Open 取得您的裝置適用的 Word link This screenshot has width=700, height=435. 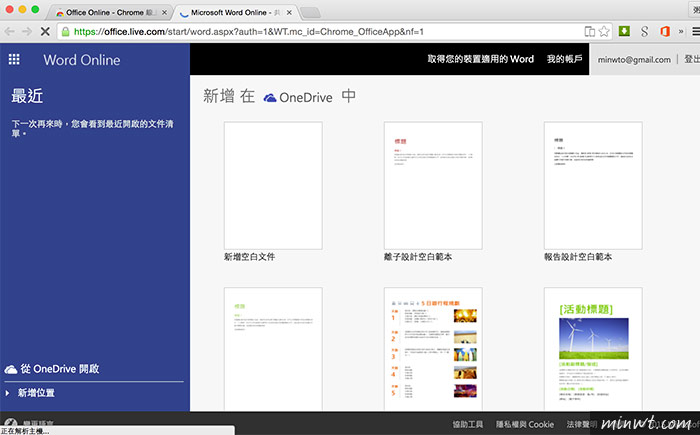point(480,59)
